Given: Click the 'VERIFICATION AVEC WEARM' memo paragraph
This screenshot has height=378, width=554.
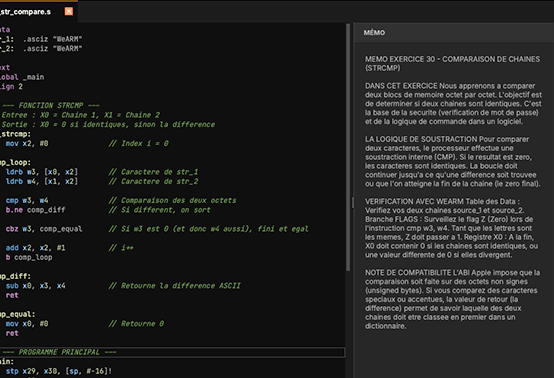Looking at the screenshot, I should pyautogui.click(x=452, y=228).
